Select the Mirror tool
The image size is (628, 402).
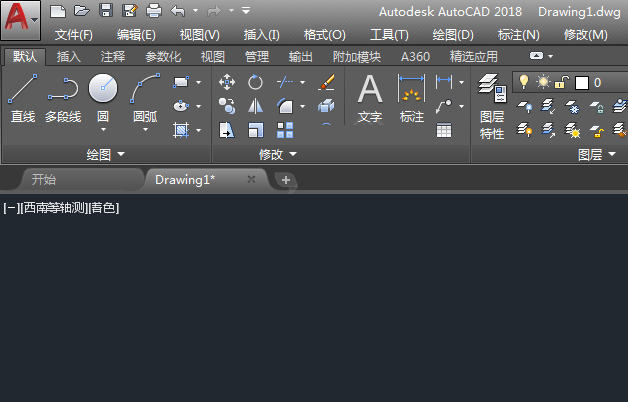[255, 106]
